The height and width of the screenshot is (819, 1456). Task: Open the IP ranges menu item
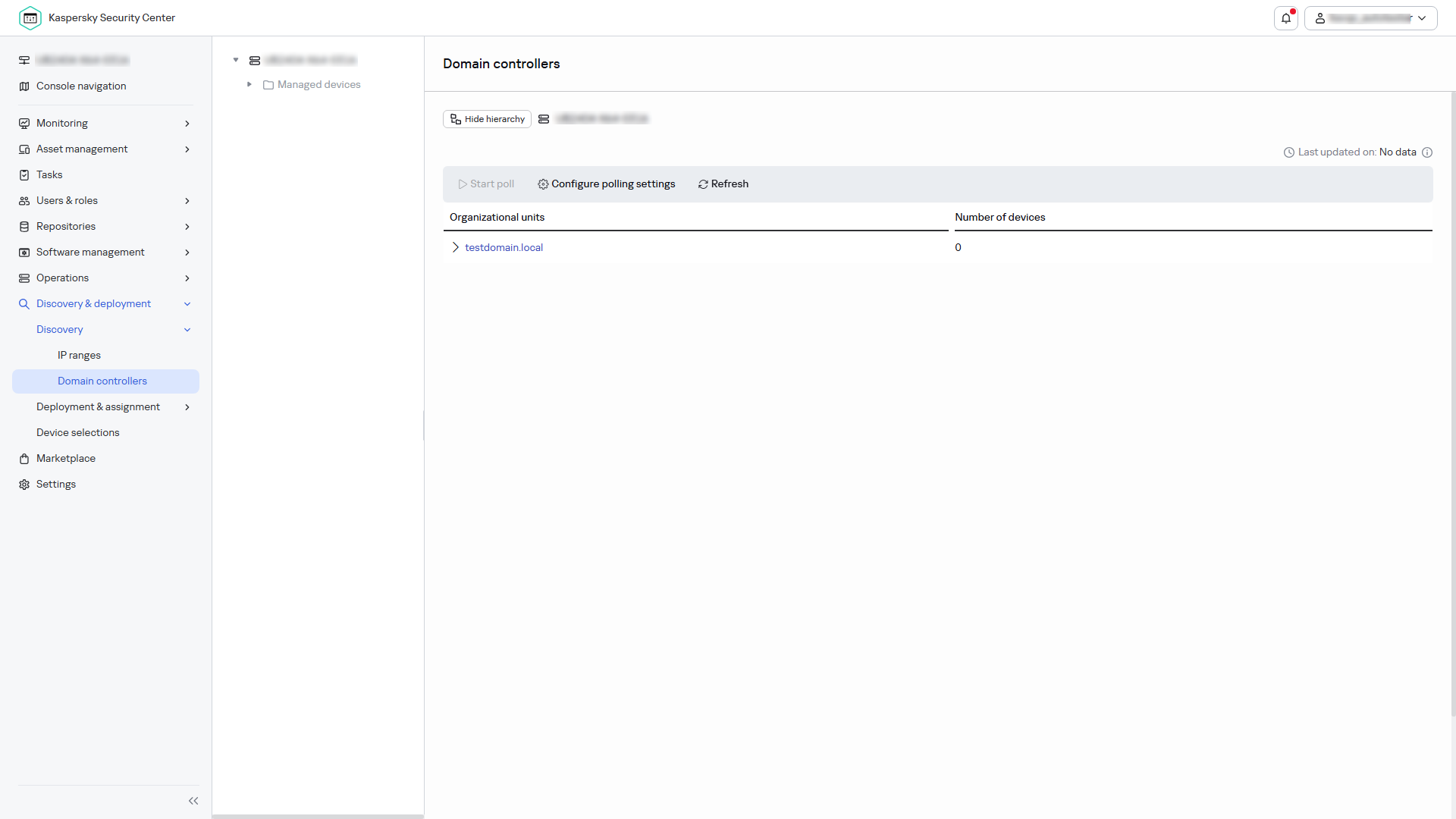79,356
